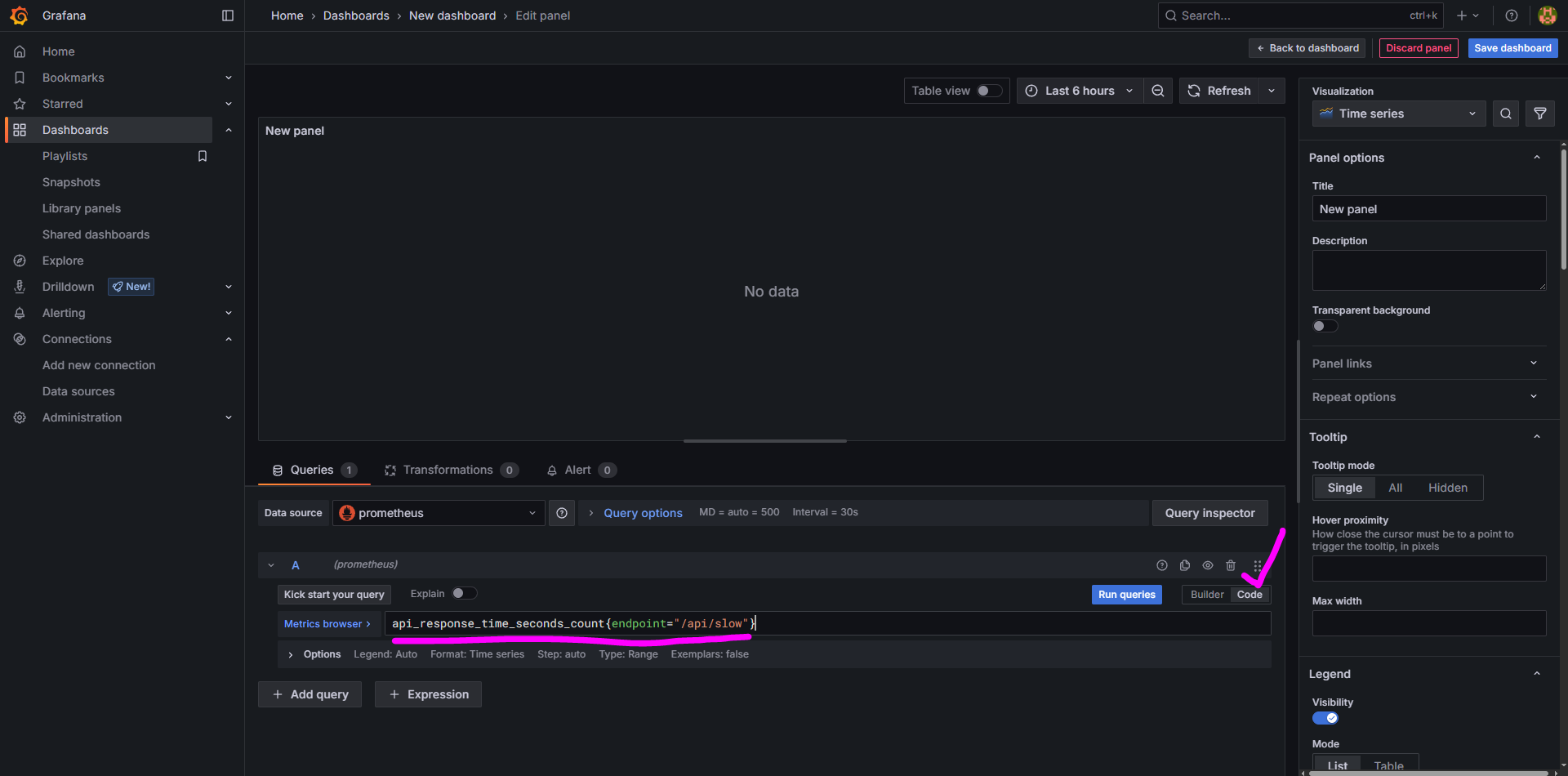Click the Explore compass icon
Image resolution: width=1568 pixels, height=776 pixels.
[x=20, y=261]
